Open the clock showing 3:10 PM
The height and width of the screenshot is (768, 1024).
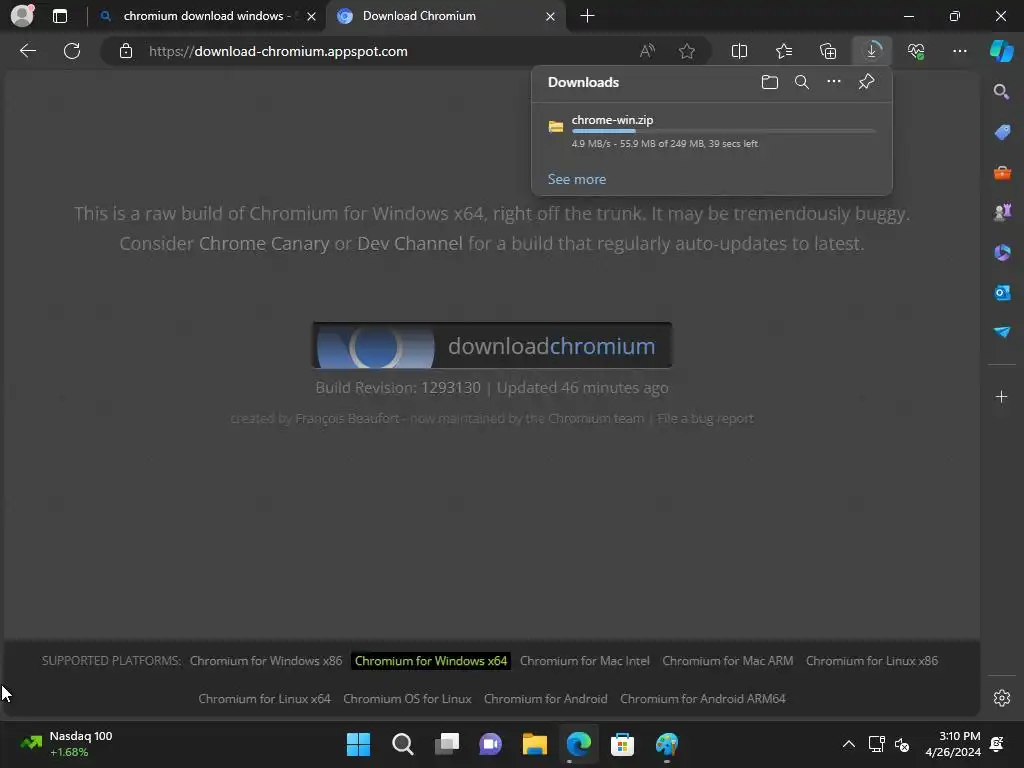click(x=953, y=744)
